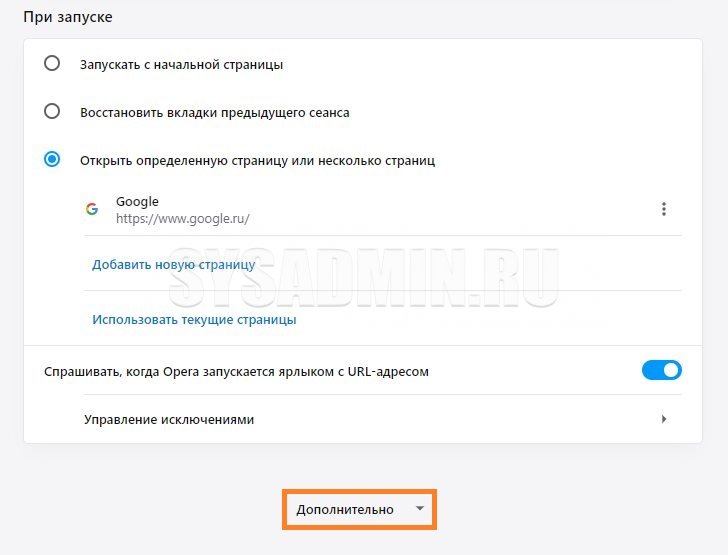Select the 'Запускать с начальной страницы' radio button

52,64
